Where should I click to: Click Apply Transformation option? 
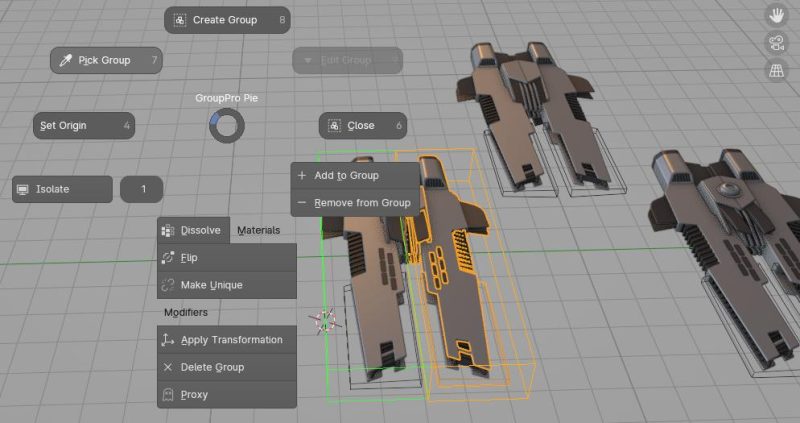click(226, 340)
